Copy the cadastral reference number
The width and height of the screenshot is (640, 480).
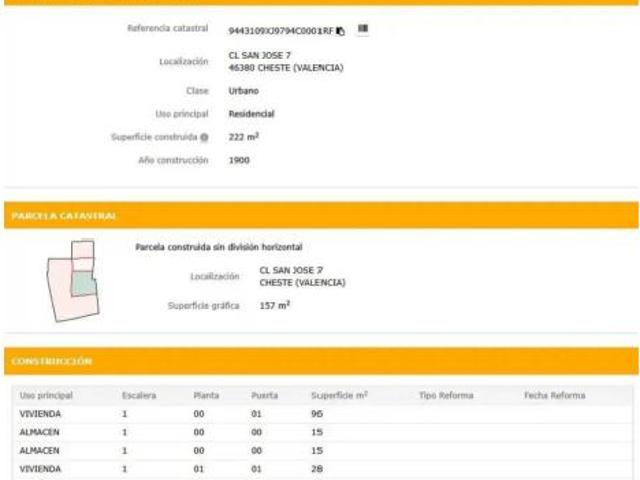340,31
